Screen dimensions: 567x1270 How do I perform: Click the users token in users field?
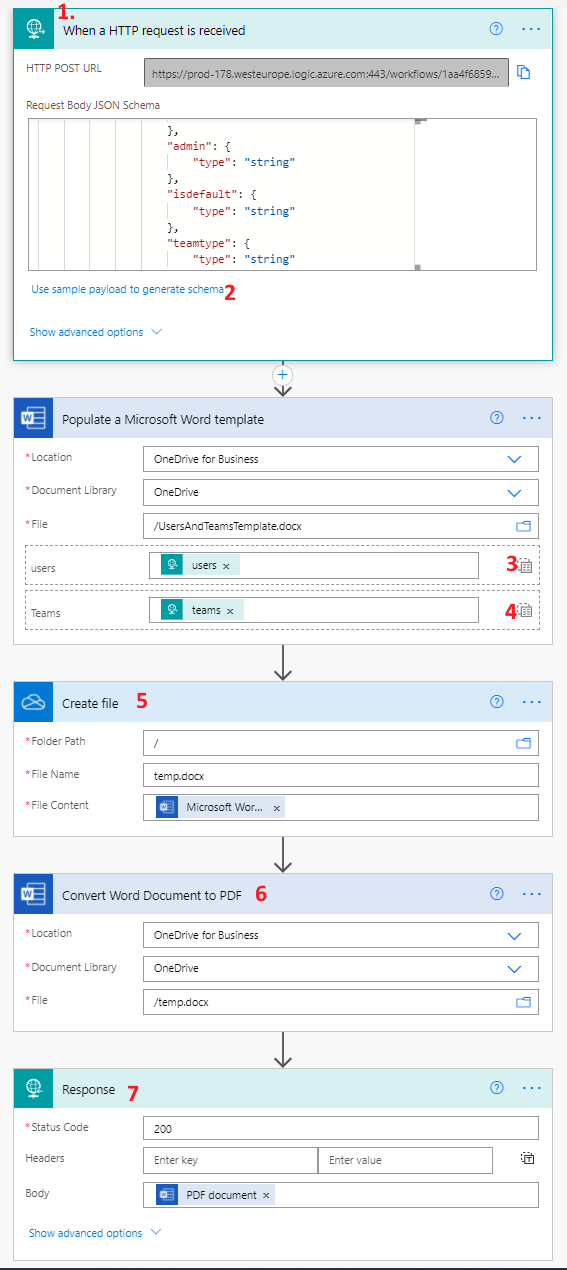[x=199, y=566]
